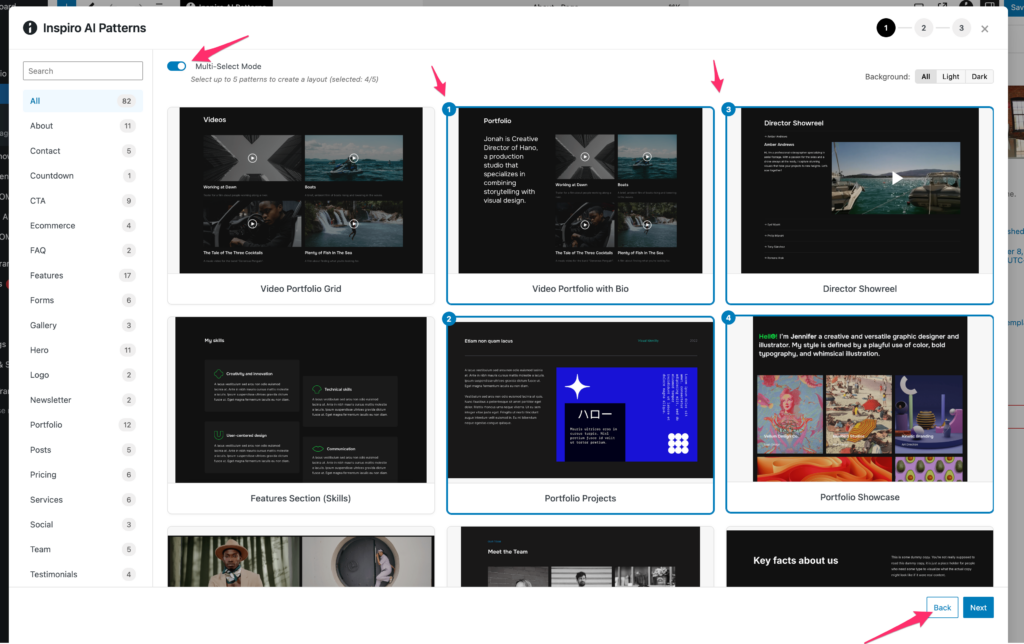
Task: Filter patterns by Light background
Action: coord(951,76)
